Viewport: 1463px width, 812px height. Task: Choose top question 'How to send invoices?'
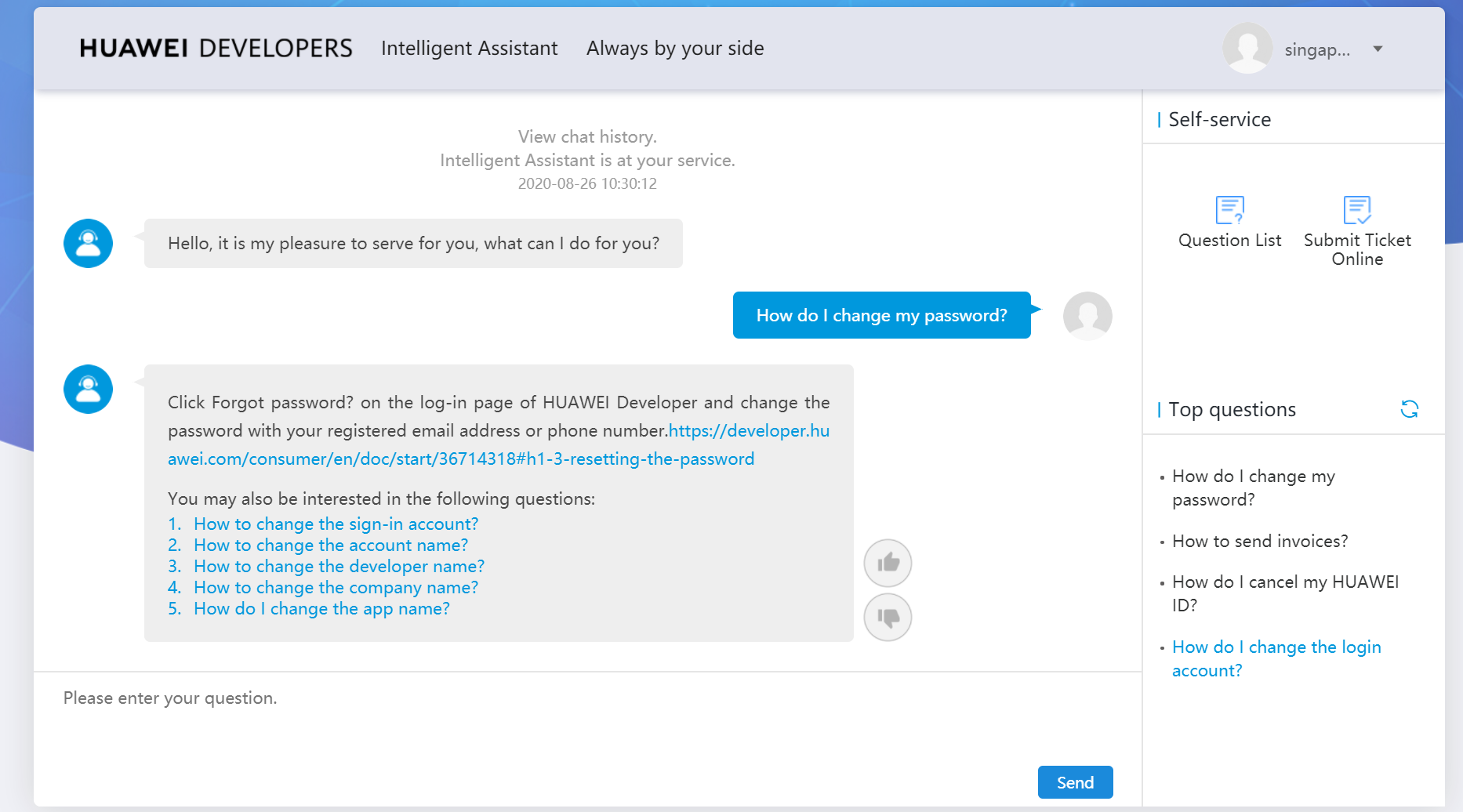click(1259, 542)
